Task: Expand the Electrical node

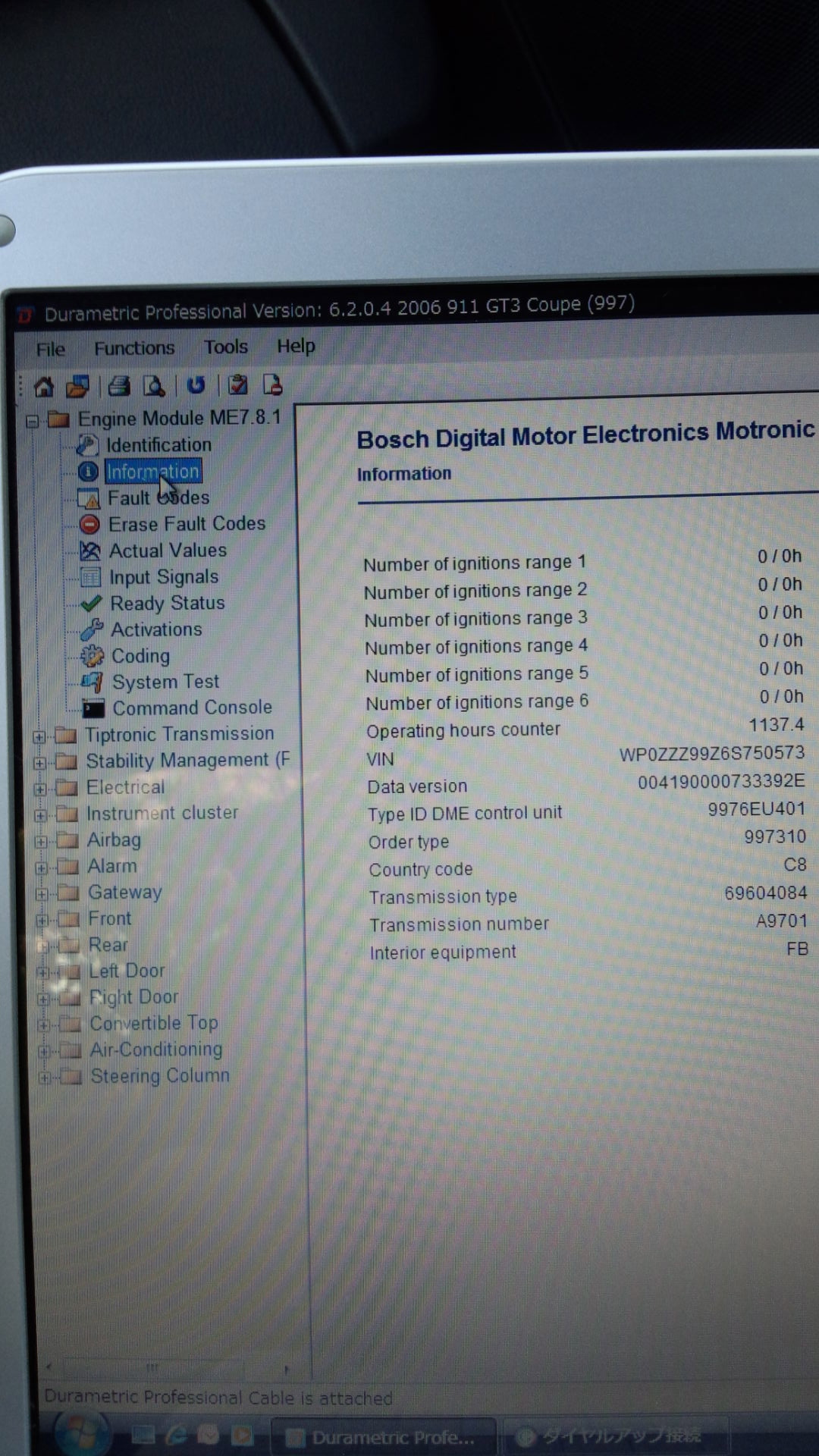Action: point(40,789)
